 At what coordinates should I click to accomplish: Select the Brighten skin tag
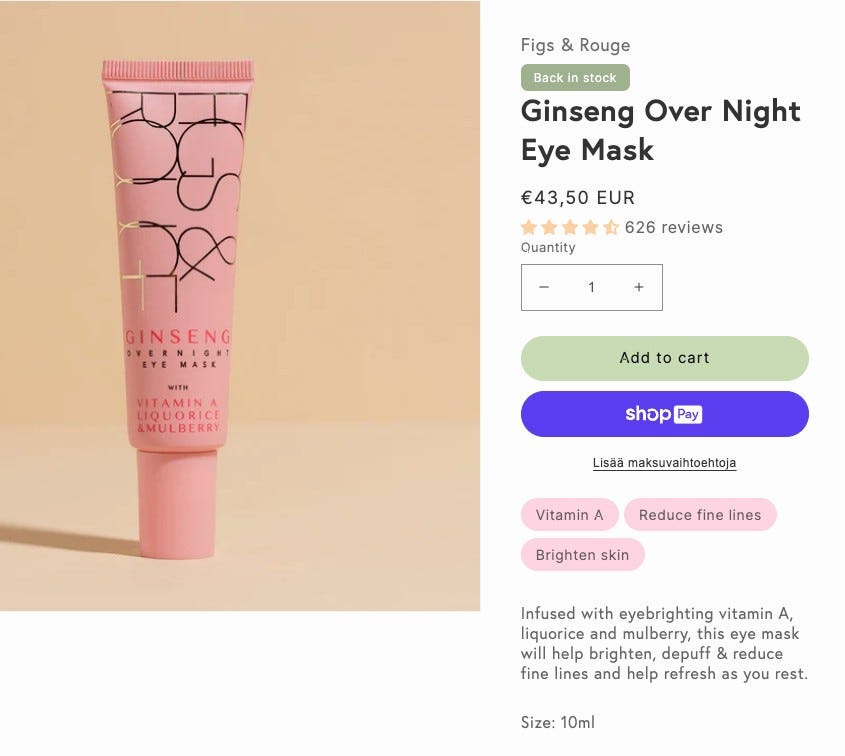[x=582, y=555]
